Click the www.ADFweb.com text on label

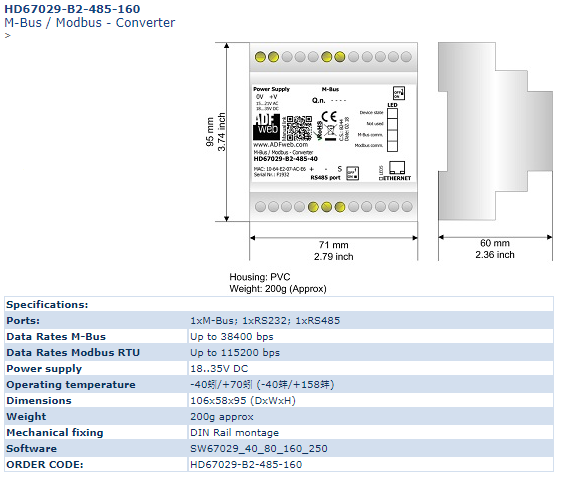pos(280,145)
